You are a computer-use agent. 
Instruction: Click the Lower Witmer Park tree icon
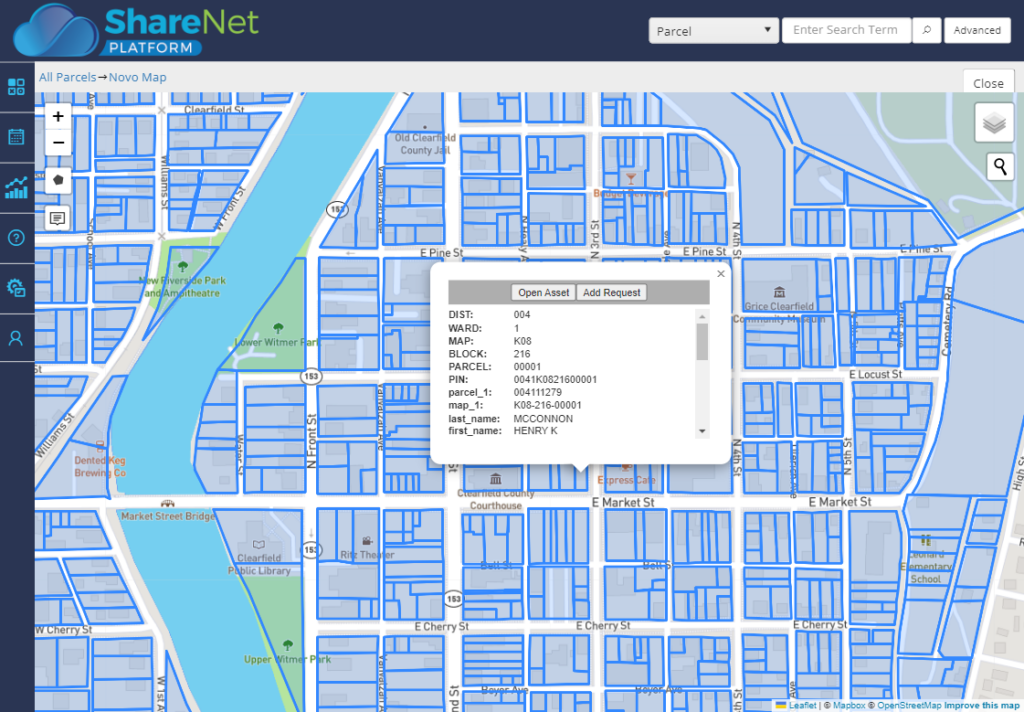278,328
